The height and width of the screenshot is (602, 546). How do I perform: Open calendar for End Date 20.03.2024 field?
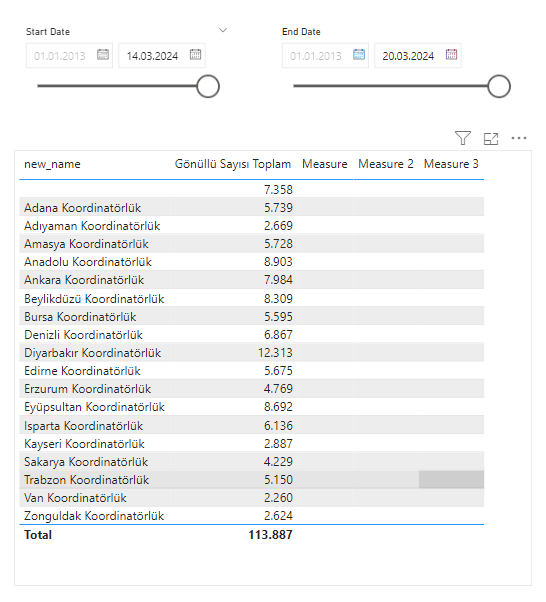[x=452, y=55]
